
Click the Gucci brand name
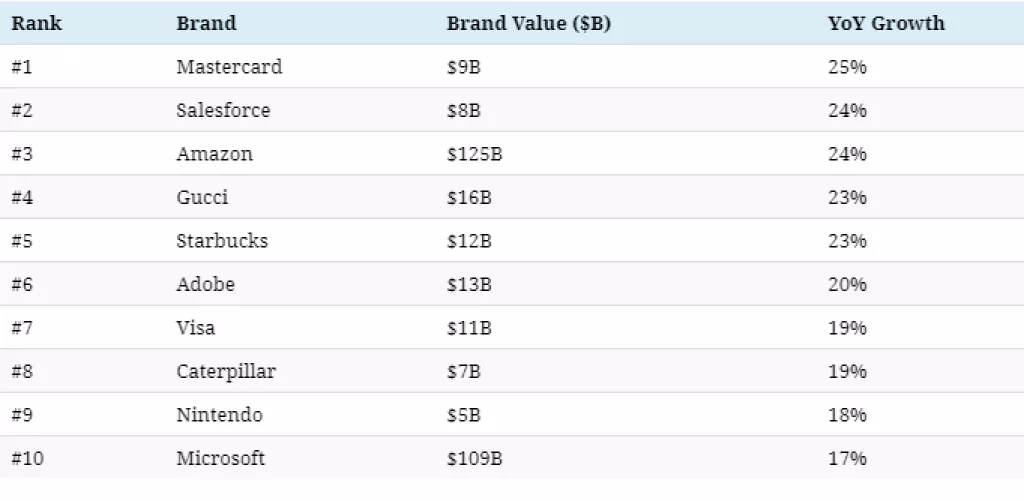click(202, 197)
